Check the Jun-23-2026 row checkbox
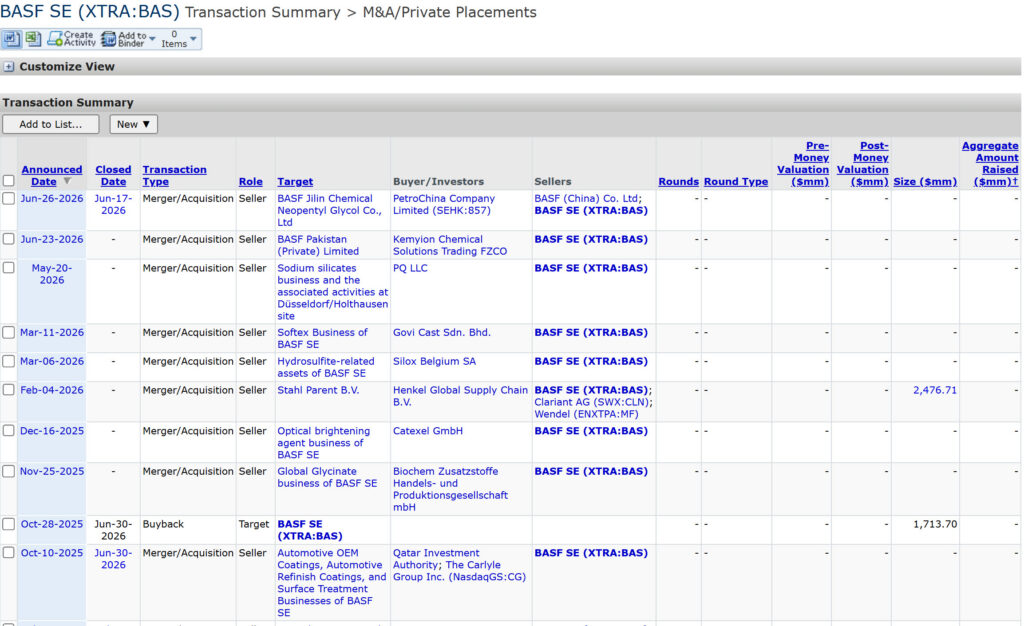This screenshot has width=1024, height=626. pos(8,239)
